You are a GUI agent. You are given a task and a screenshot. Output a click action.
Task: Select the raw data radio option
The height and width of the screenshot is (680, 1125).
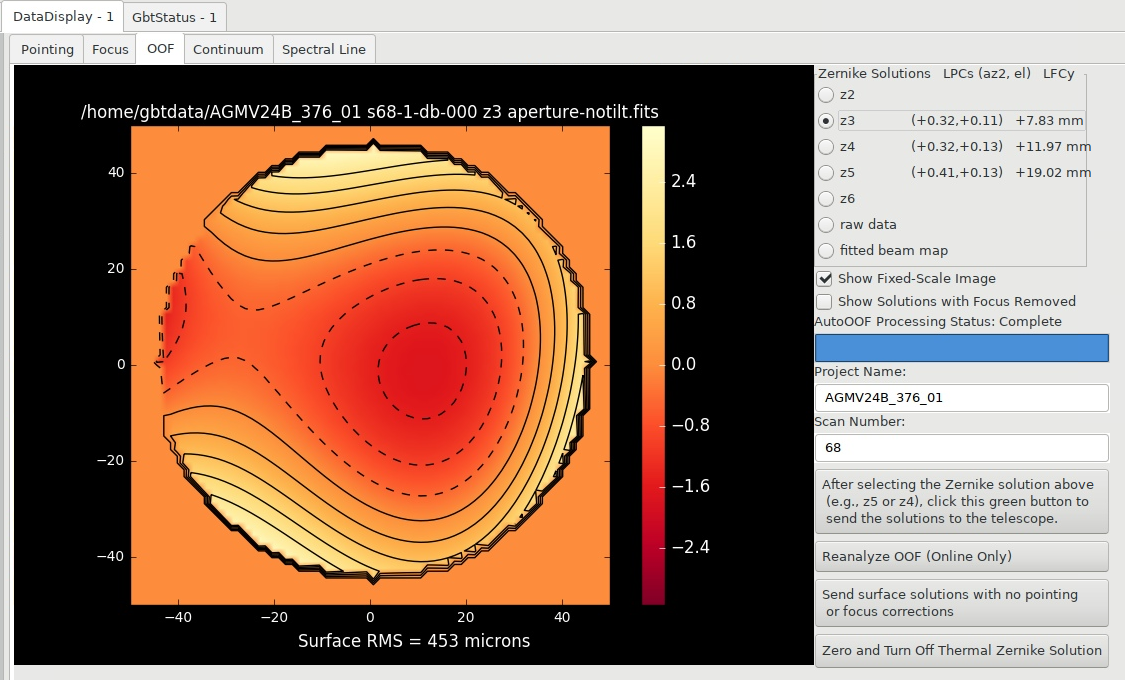click(827, 225)
